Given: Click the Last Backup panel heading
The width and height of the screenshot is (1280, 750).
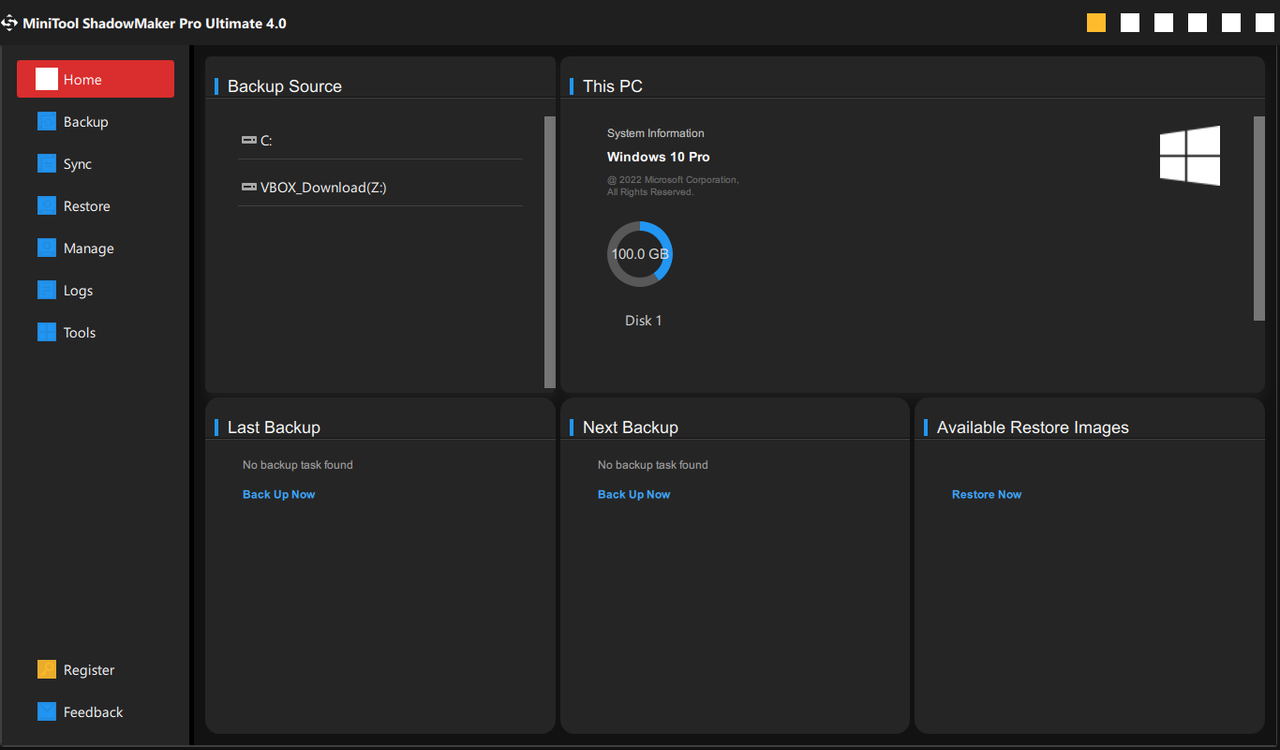Looking at the screenshot, I should (274, 427).
